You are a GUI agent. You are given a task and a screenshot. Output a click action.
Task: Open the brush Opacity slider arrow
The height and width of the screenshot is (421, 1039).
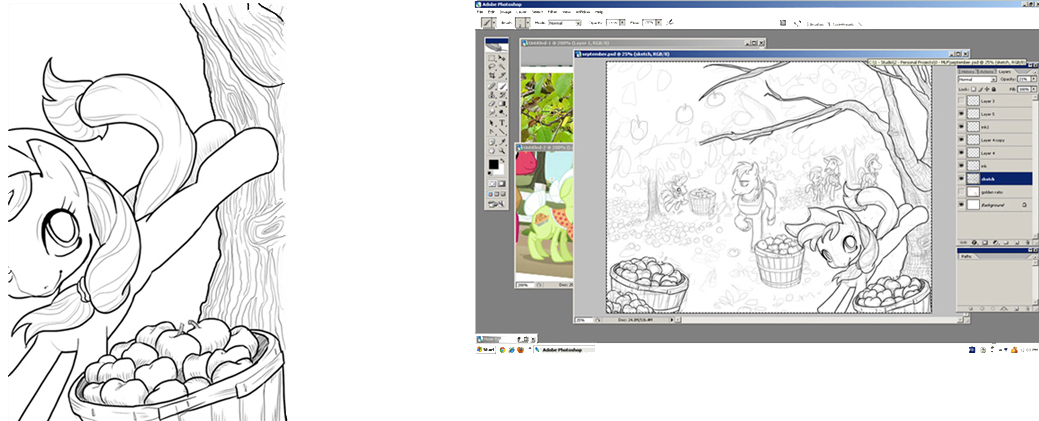[x=622, y=23]
